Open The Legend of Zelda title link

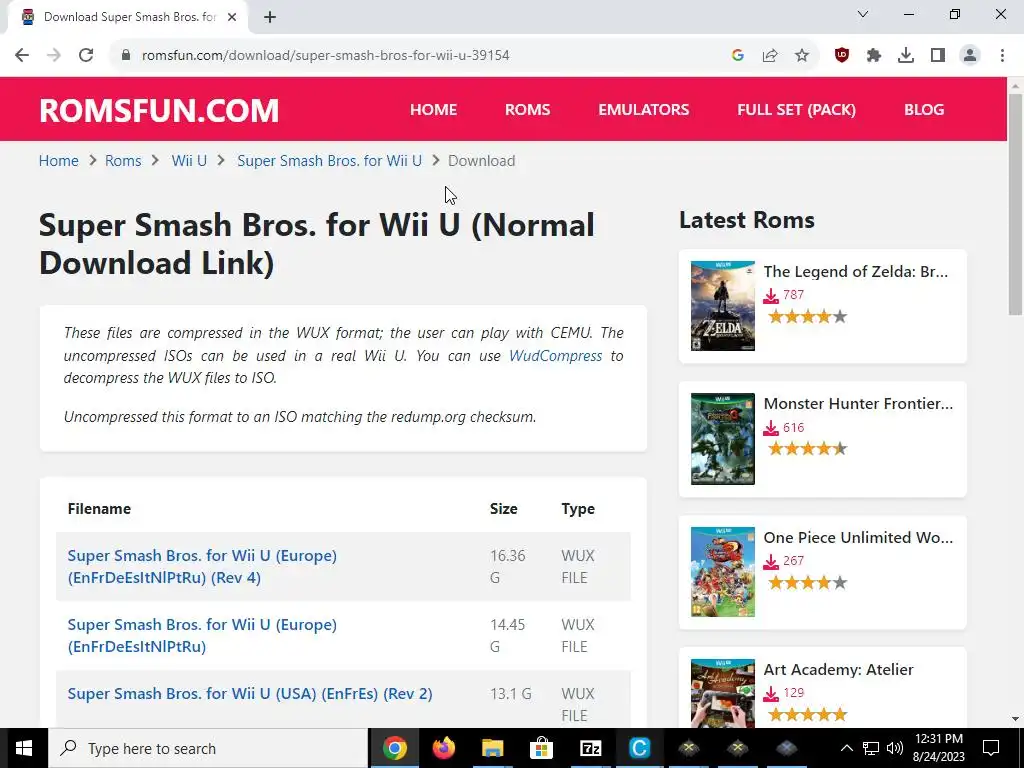point(856,272)
